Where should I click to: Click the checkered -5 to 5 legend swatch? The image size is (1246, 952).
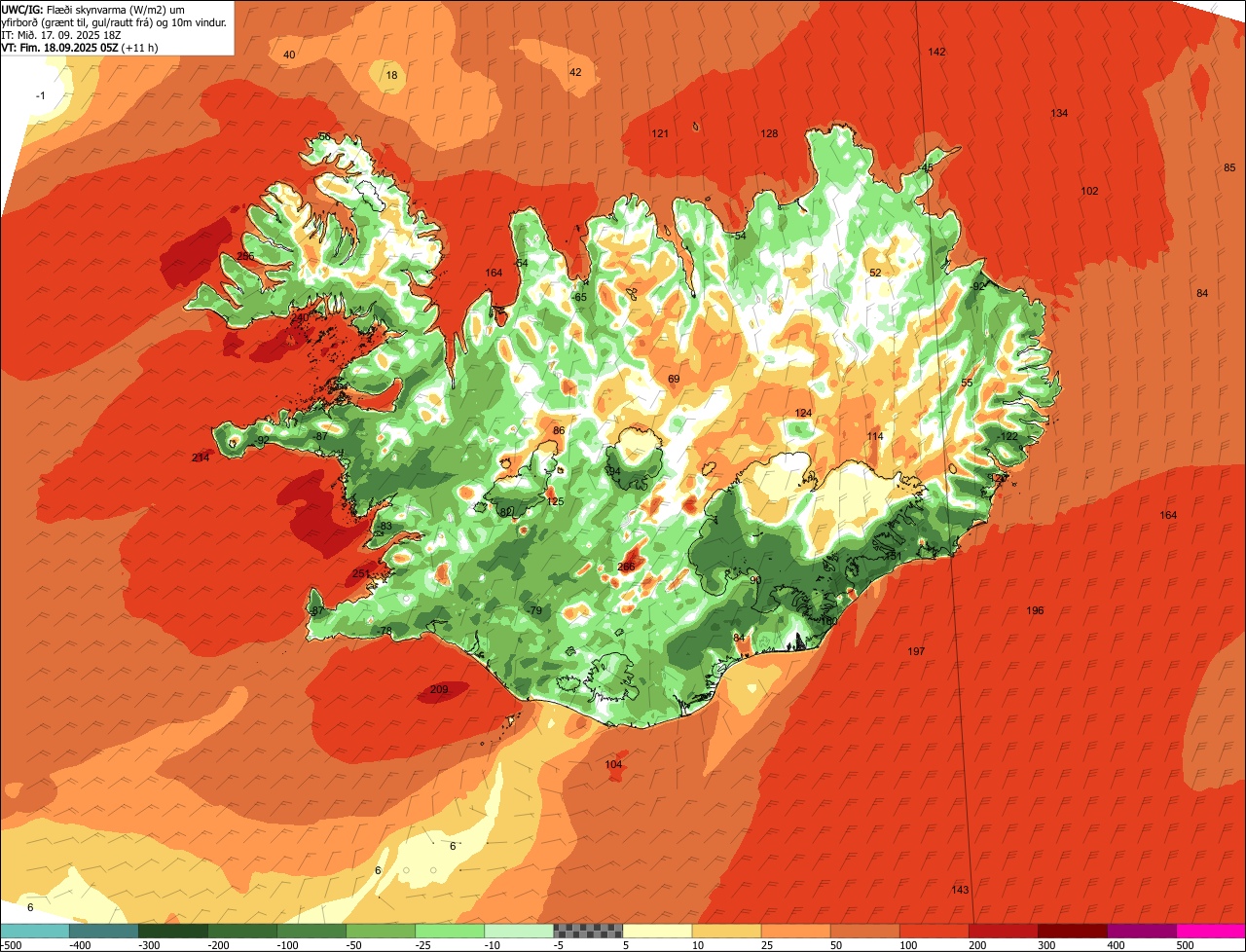[588, 932]
